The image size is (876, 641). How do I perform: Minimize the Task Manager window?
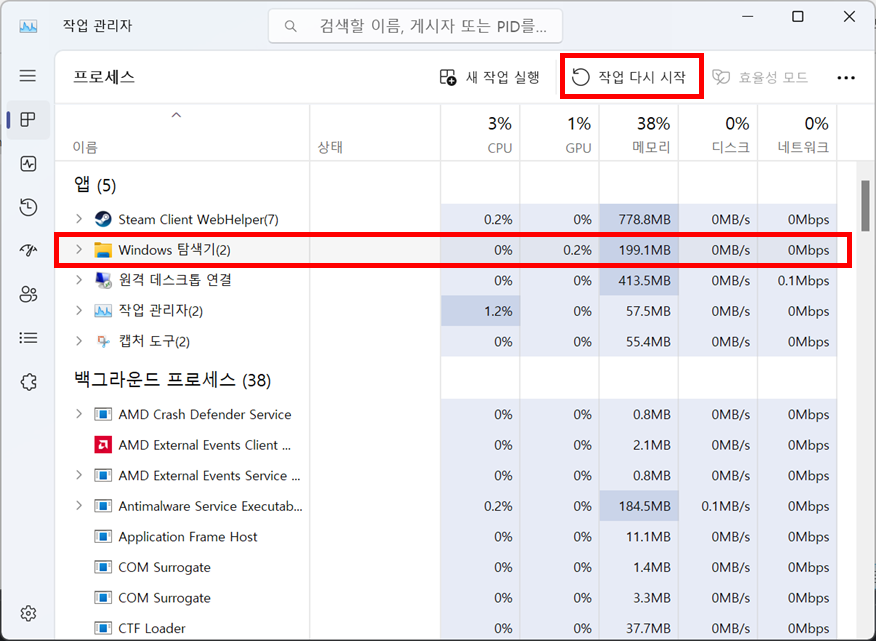tap(747, 17)
